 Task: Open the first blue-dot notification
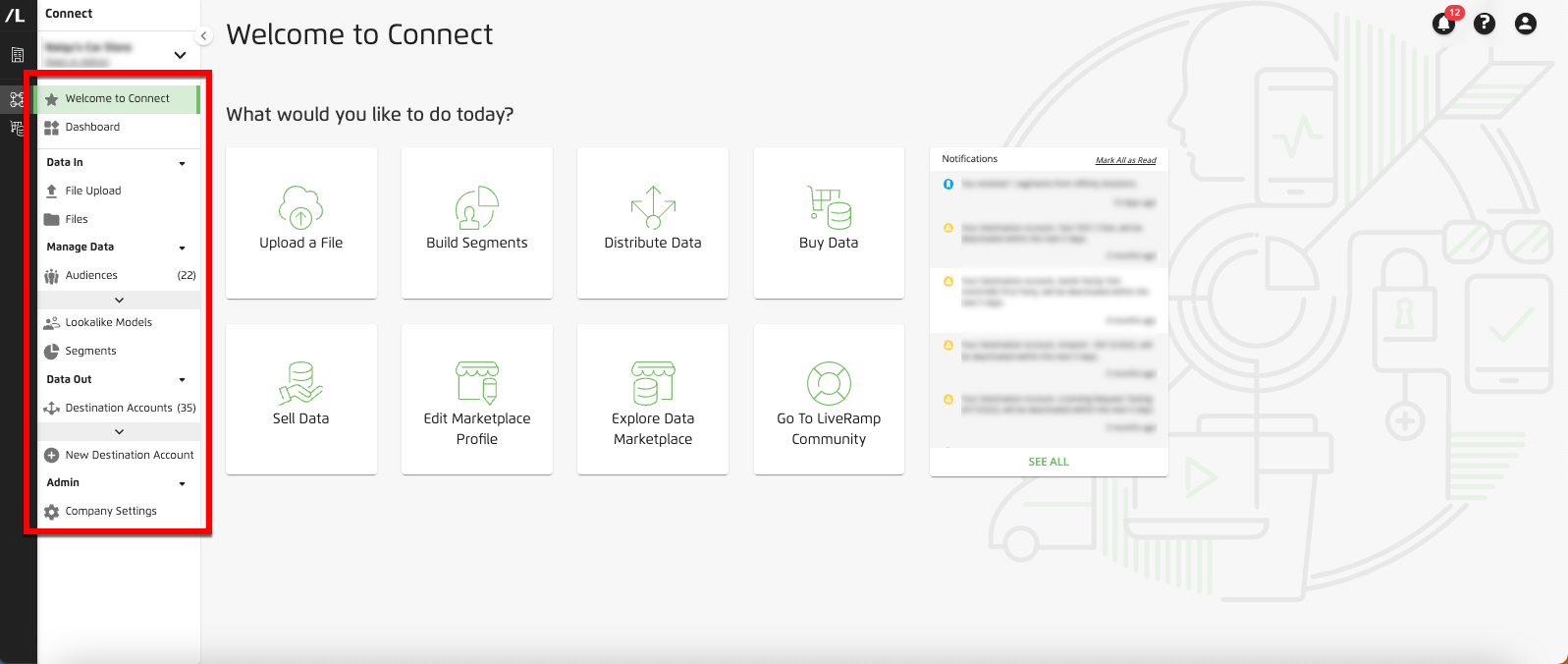(x=1049, y=193)
